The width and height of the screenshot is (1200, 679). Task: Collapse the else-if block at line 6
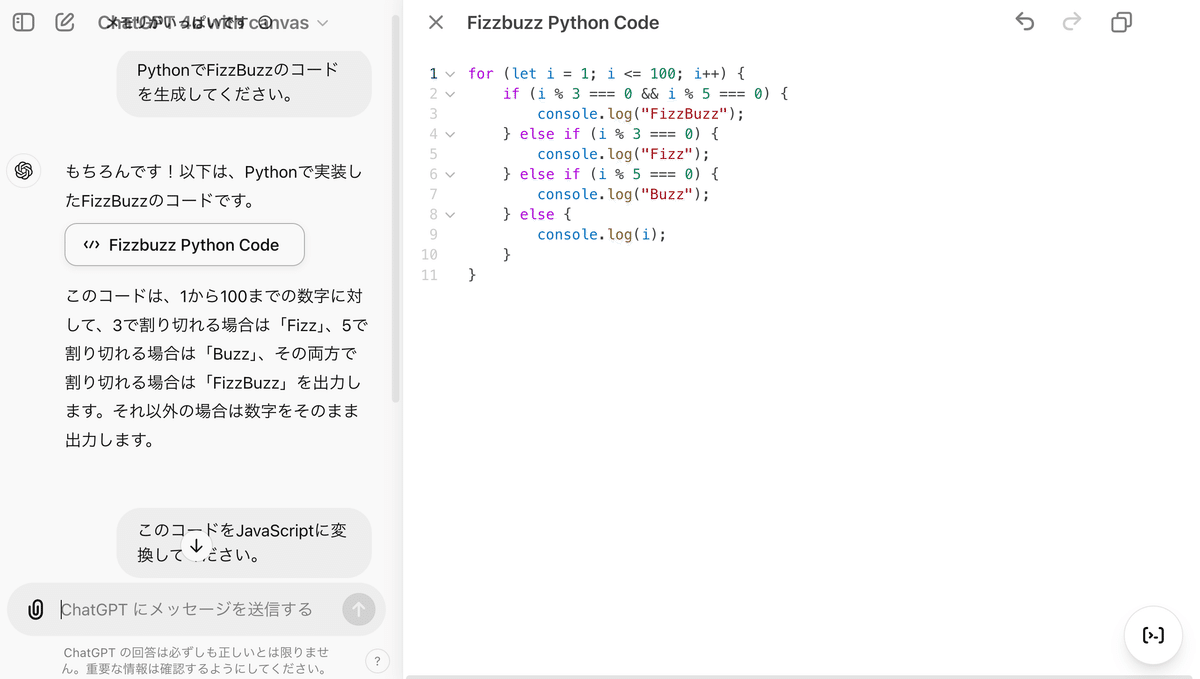[450, 174]
